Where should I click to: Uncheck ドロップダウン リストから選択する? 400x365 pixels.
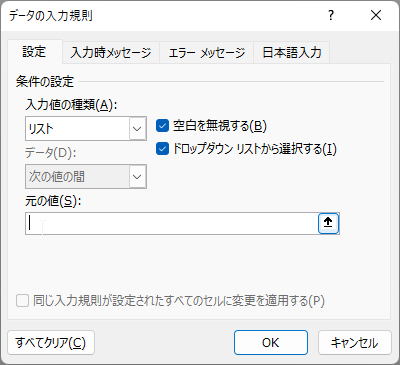pyautogui.click(x=162, y=149)
